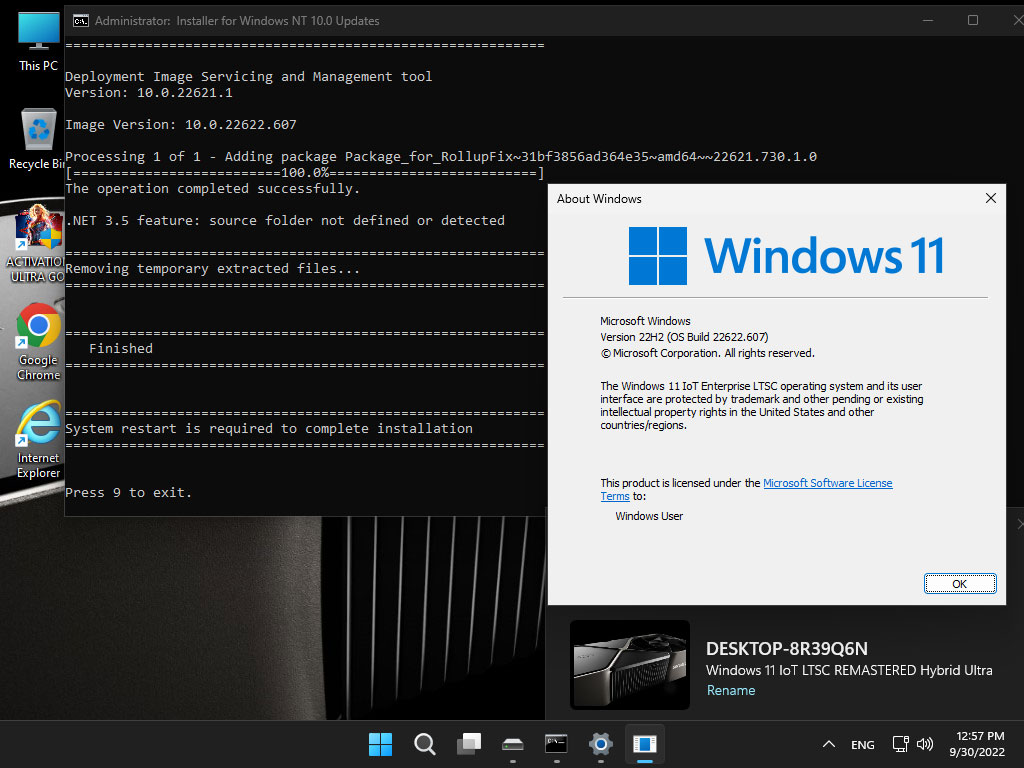Screen dimensions: 1024x768
Task: Open Microsoft Software License Terms link
Action: [x=827, y=483]
